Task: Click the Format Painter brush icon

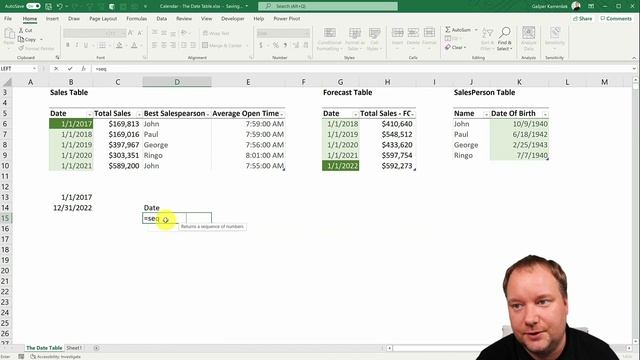Action: tap(21, 48)
